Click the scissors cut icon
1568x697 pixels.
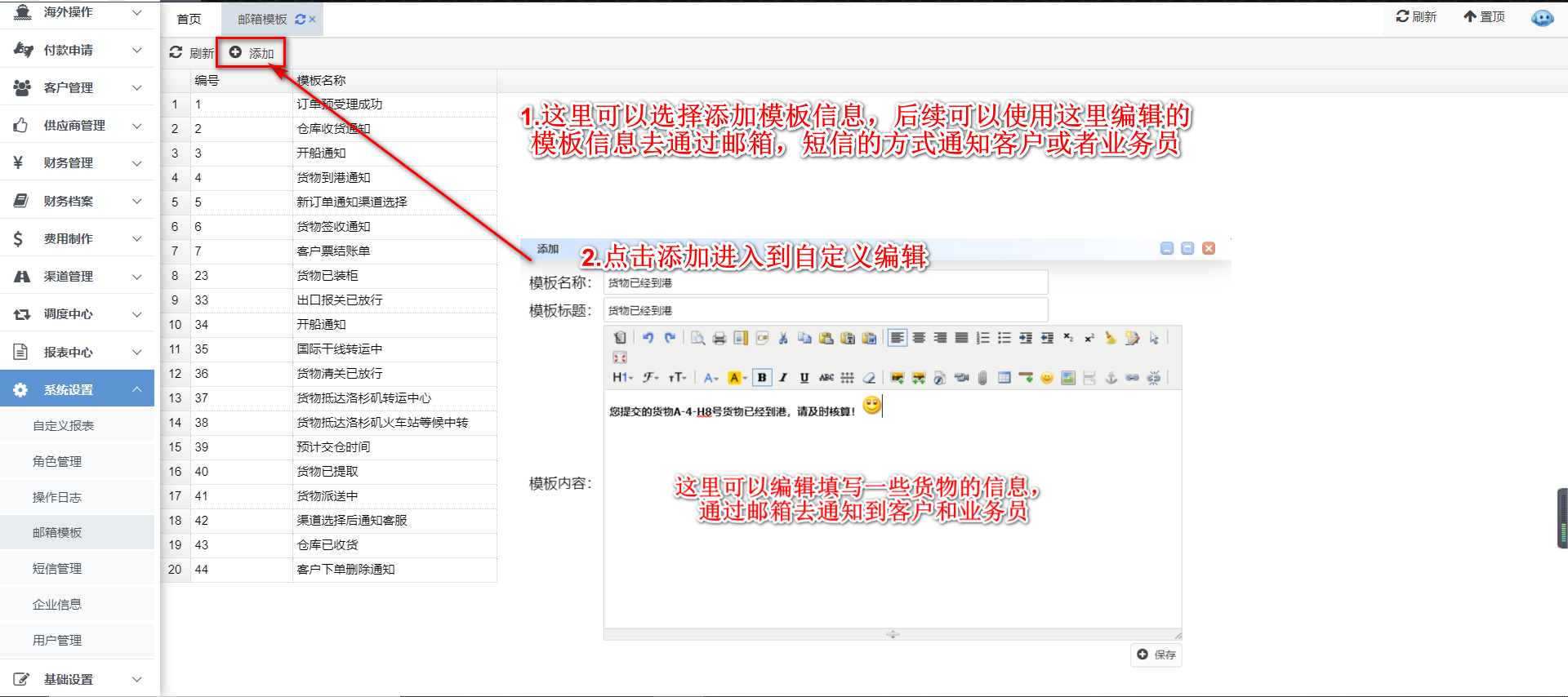coord(783,338)
